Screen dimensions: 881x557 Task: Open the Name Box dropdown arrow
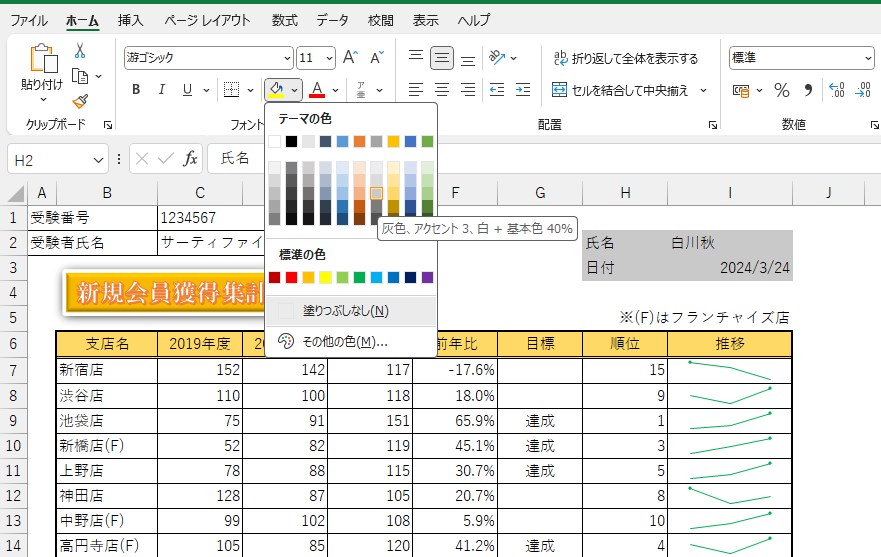[98, 159]
